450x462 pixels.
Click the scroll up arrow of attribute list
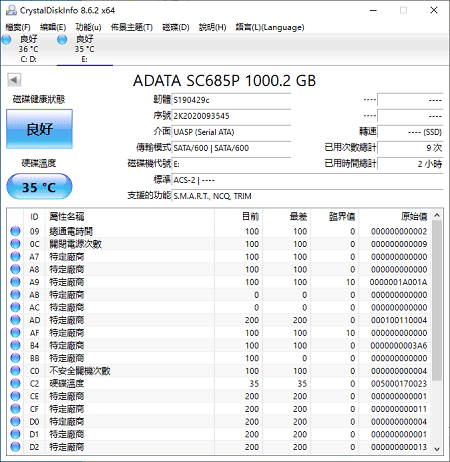click(x=437, y=216)
